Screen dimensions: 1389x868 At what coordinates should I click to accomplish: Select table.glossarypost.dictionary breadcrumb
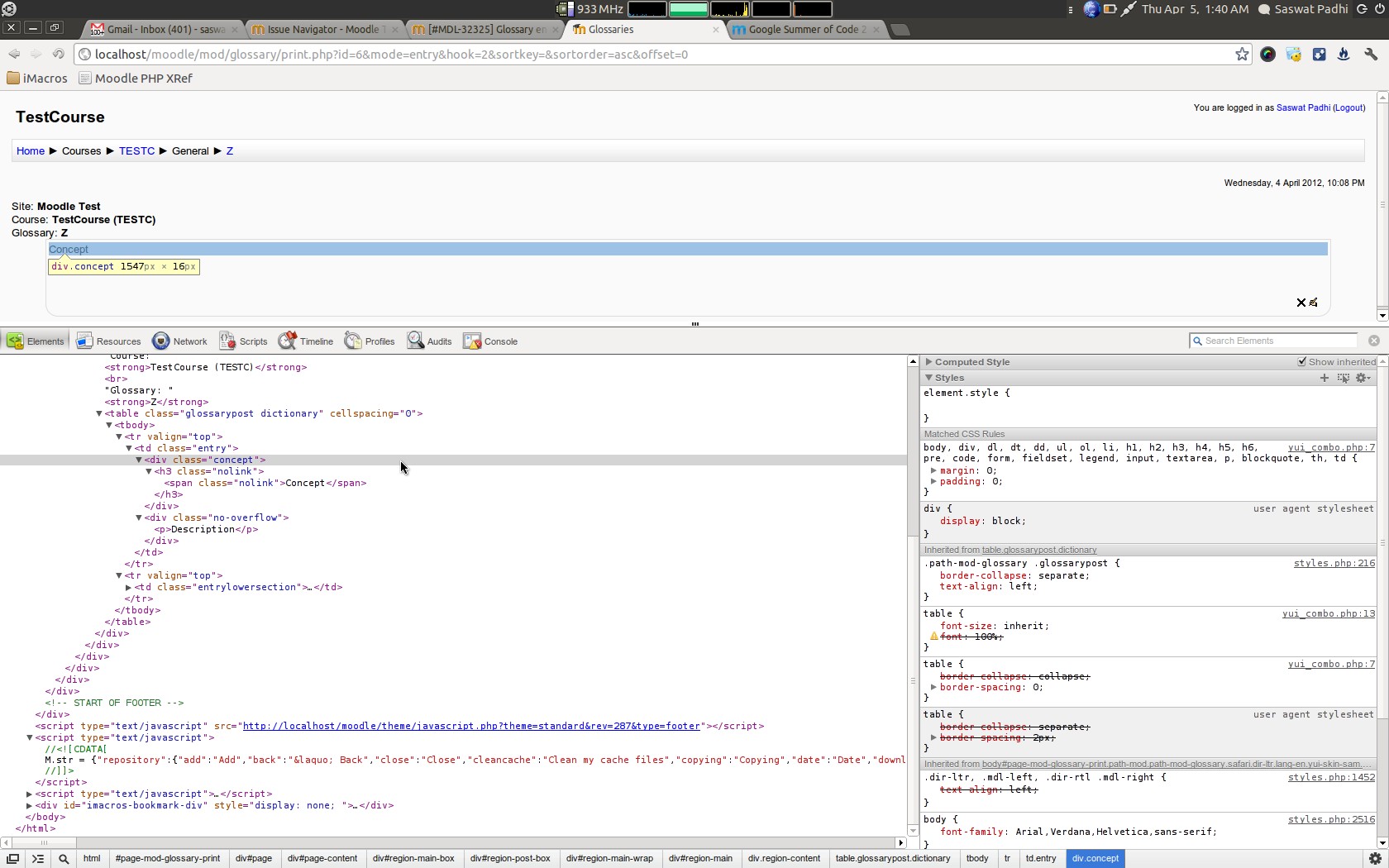pyautogui.click(x=893, y=859)
